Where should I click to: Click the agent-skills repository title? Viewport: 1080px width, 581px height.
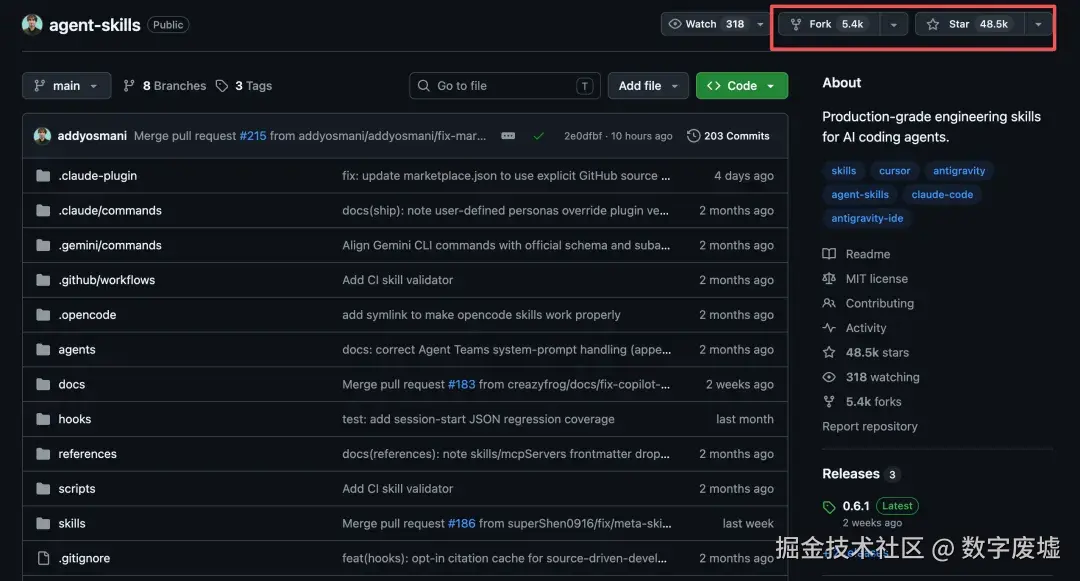[94, 25]
